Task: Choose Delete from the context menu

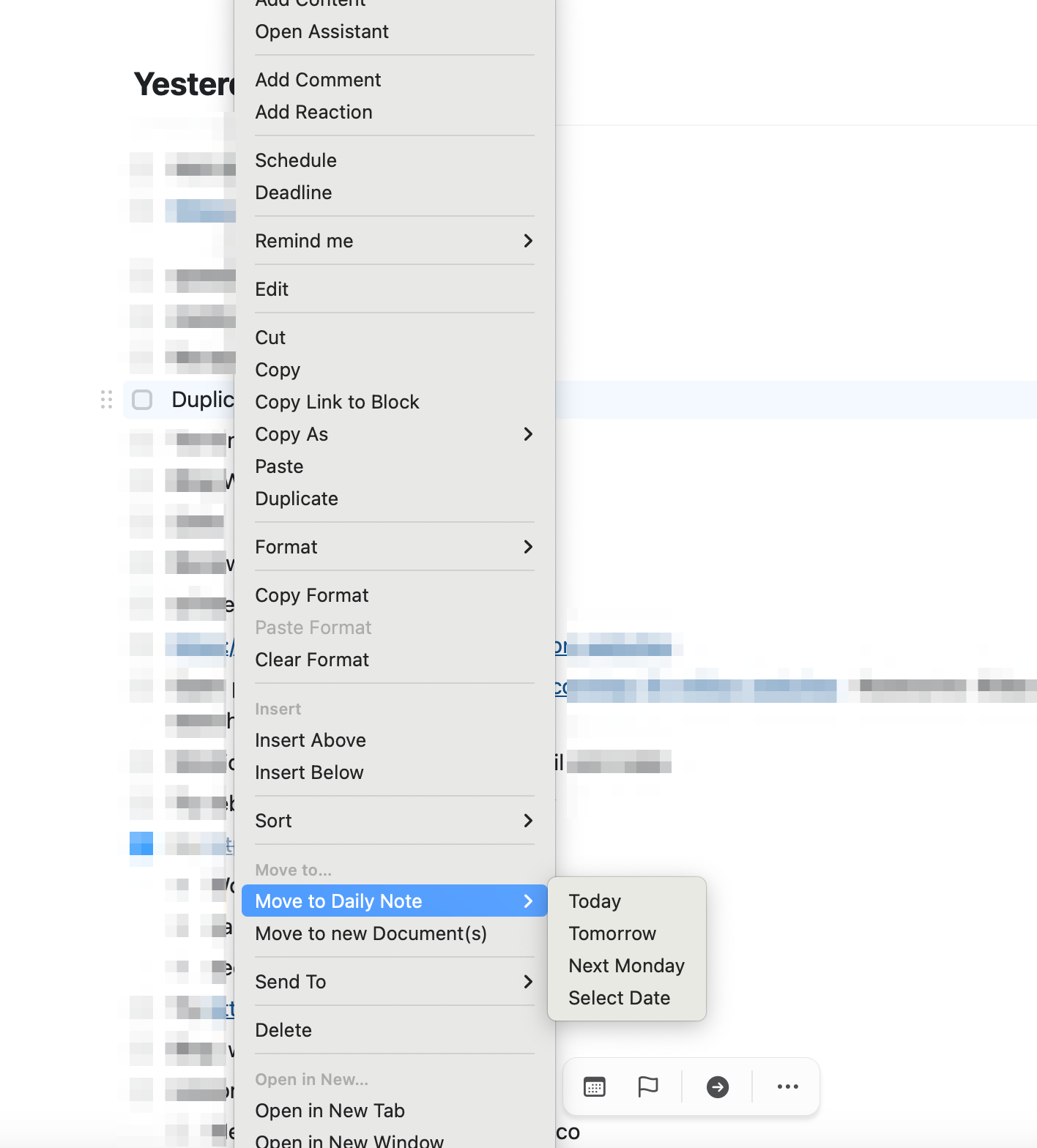Action: [x=283, y=1030]
